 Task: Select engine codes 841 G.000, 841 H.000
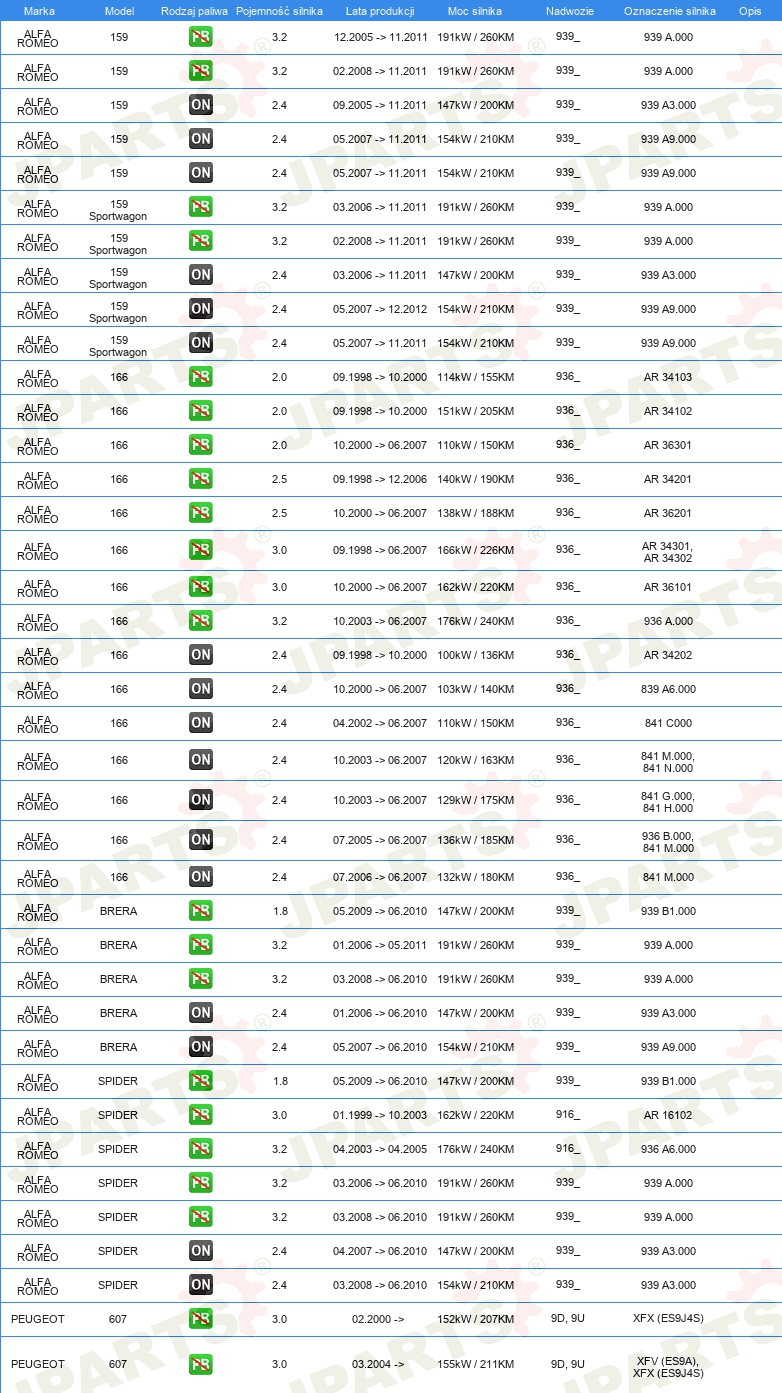pos(668,802)
